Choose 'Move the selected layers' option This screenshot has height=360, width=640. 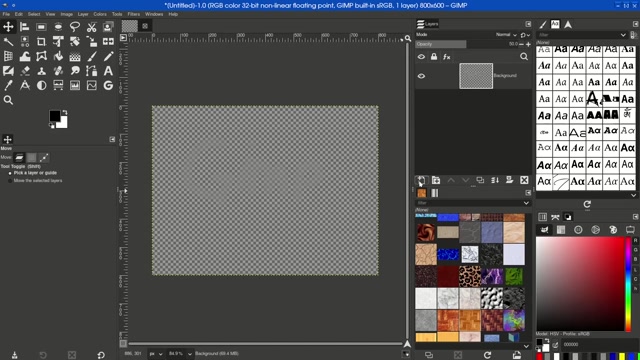click(35, 180)
